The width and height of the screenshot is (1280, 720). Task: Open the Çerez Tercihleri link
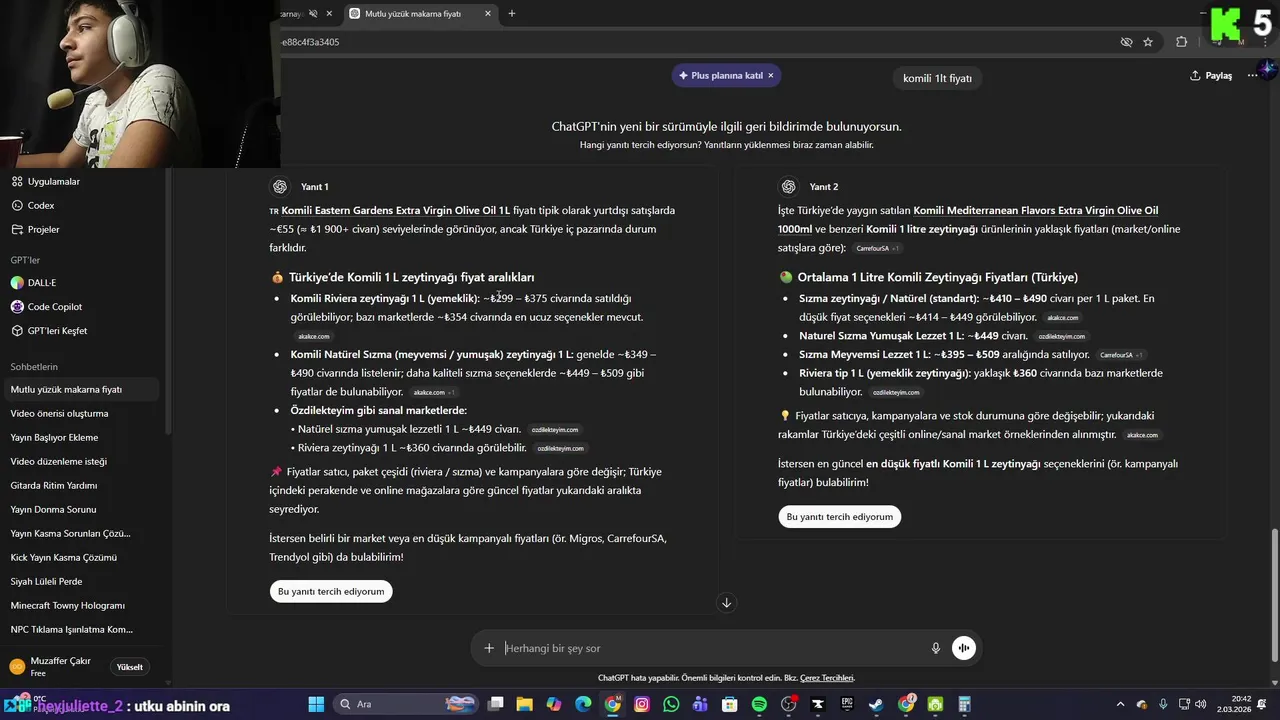[827, 678]
